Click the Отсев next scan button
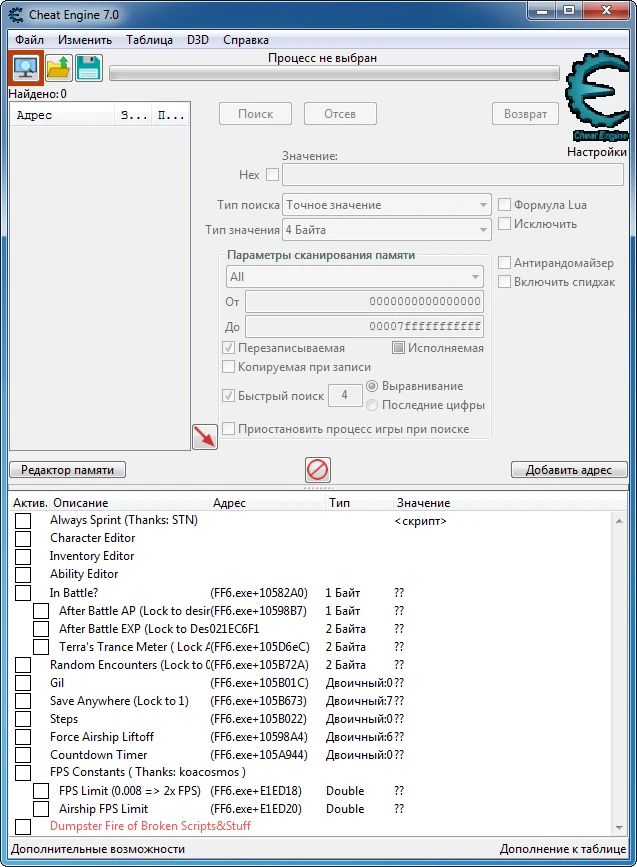The height and width of the screenshot is (867, 637). (340, 114)
